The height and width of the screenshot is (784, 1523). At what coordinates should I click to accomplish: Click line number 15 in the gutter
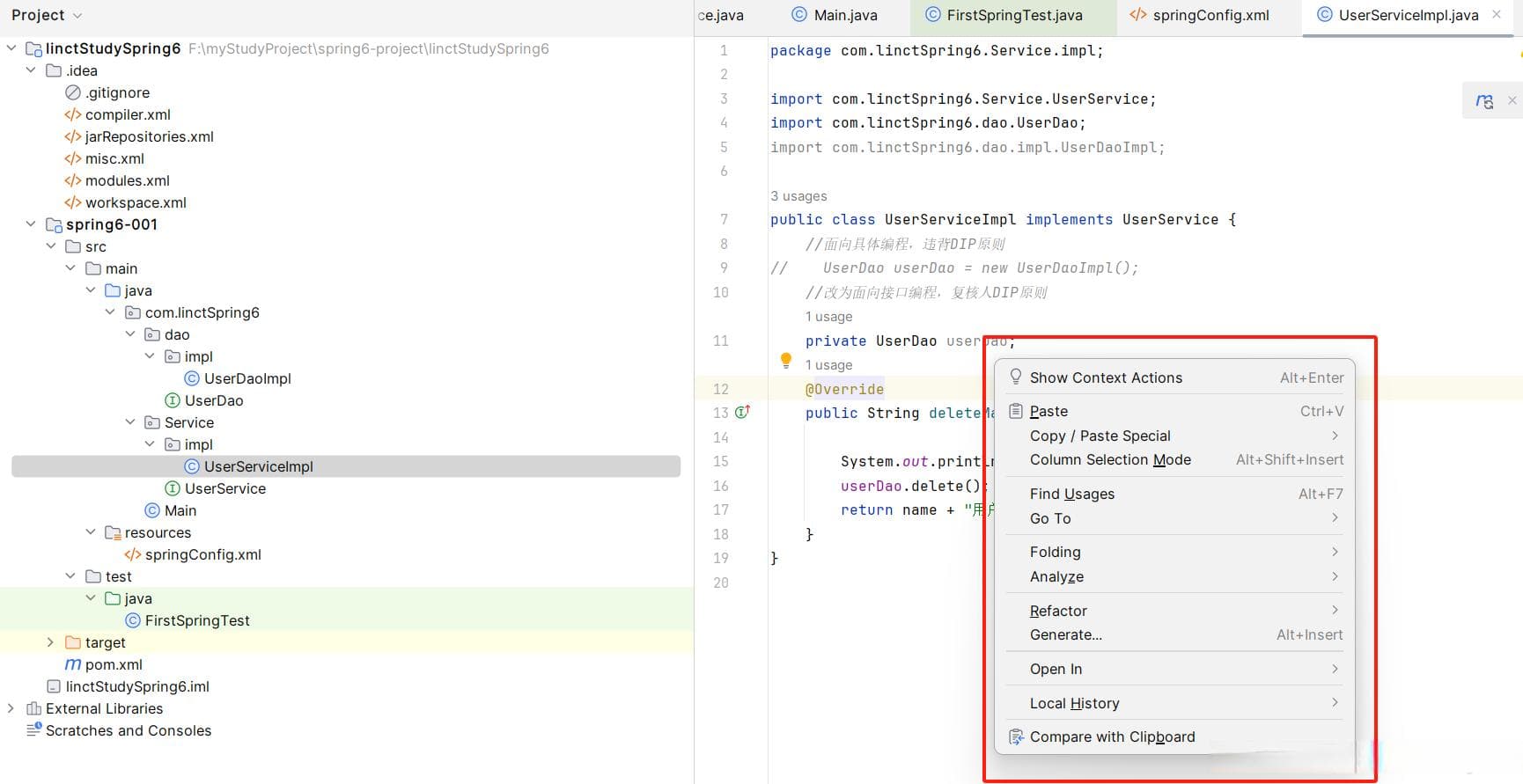721,461
